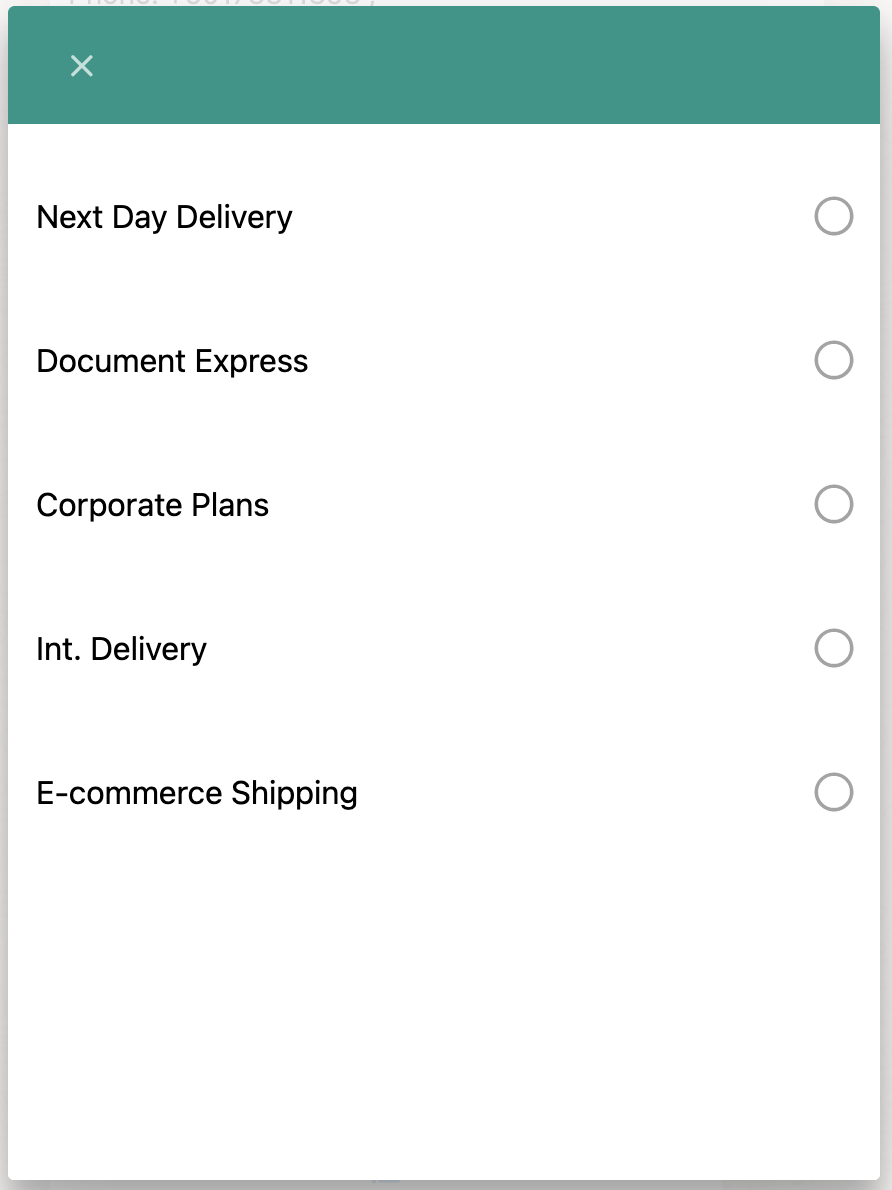Click the word "Next" in Next Day Delivery
This screenshot has height=1190, width=892.
coord(70,217)
